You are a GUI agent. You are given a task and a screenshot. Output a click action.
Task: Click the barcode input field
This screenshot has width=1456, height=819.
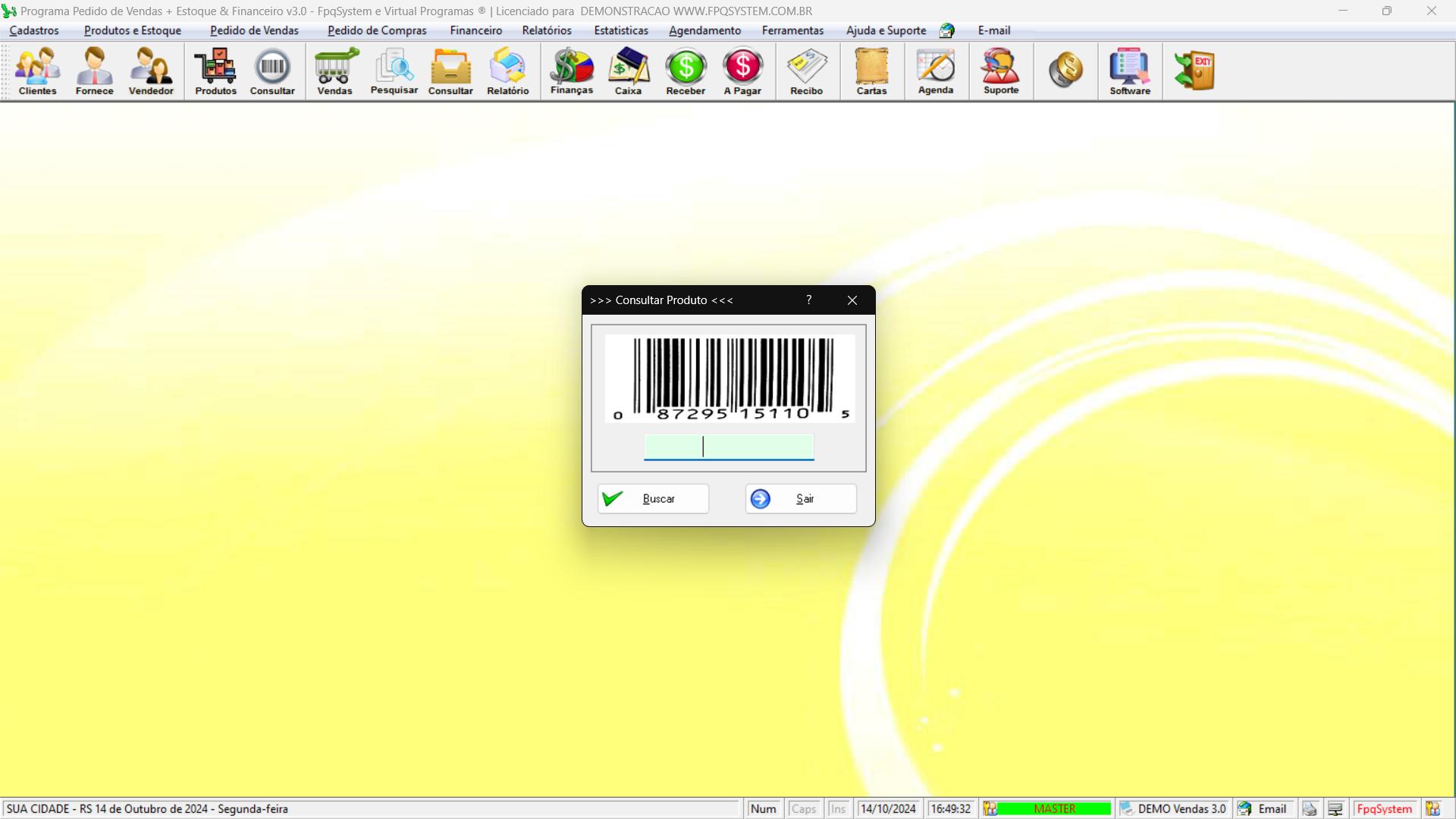coord(729,447)
